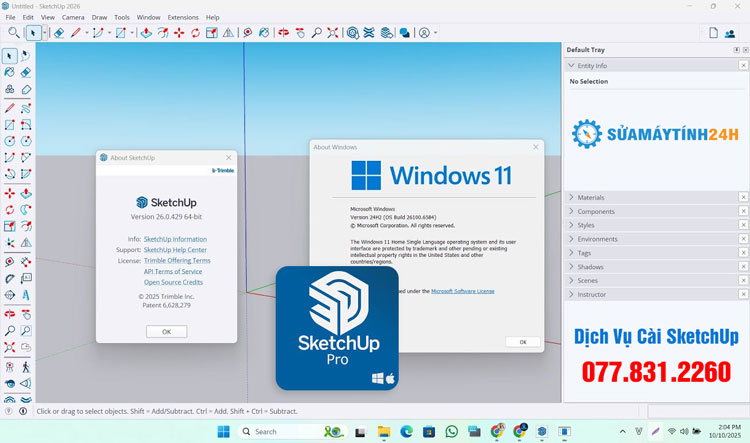Click the Tape Measure in top toolbar
This screenshot has width=750, height=443.
tap(248, 33)
